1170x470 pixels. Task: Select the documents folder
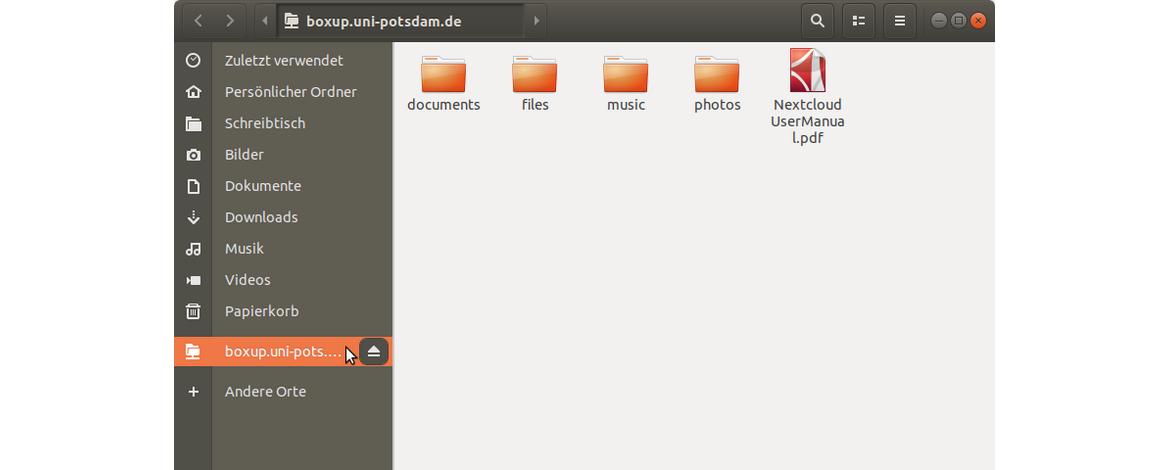click(443, 82)
